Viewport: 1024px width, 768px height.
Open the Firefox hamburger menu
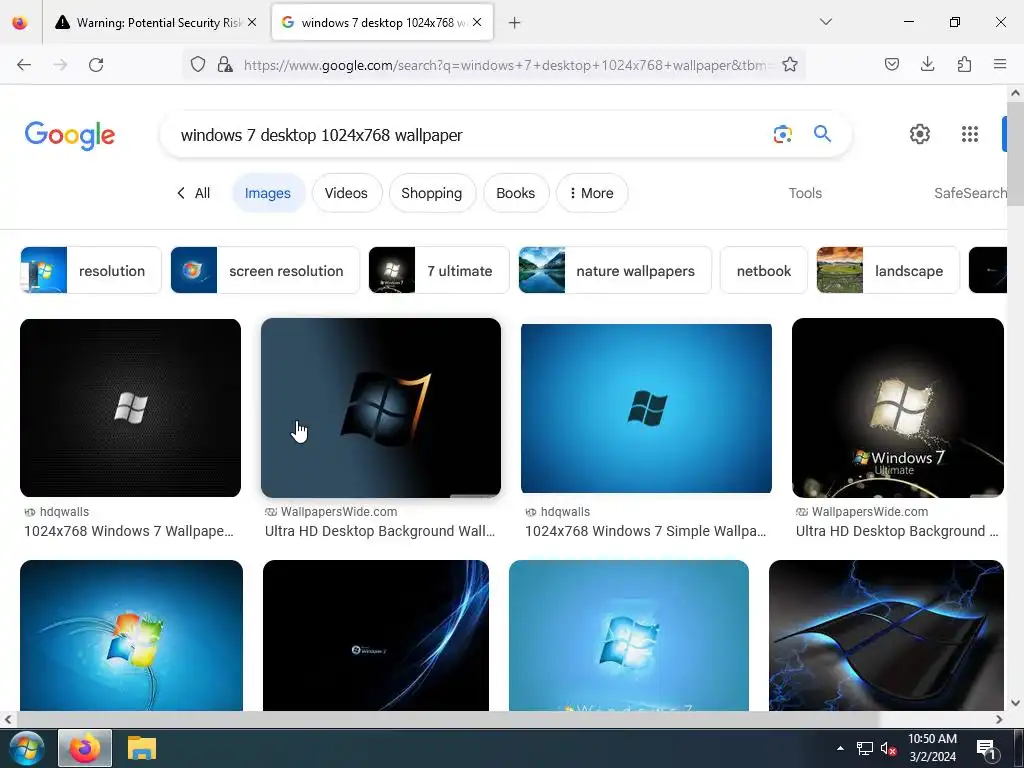click(x=1000, y=64)
